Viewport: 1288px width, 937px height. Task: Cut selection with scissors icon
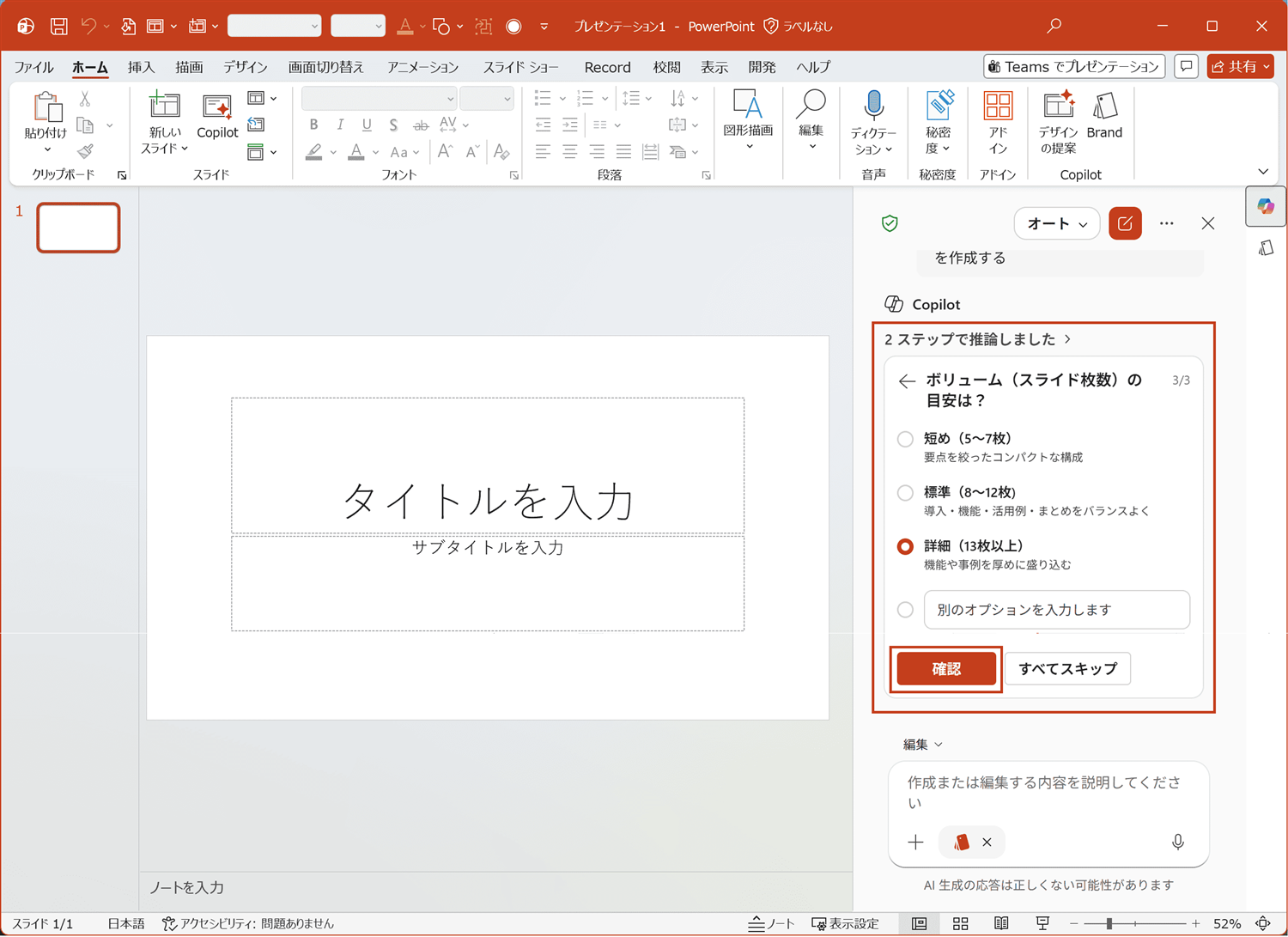(85, 100)
